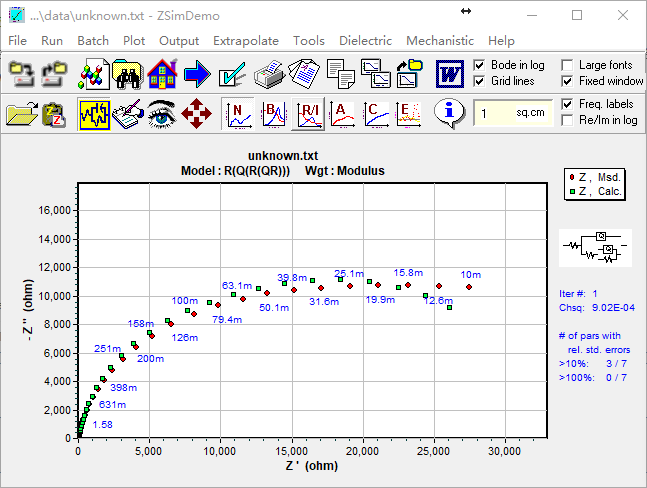Viewport: 647px width, 488px height.
Task: Click the house home icon
Action: pos(162,74)
